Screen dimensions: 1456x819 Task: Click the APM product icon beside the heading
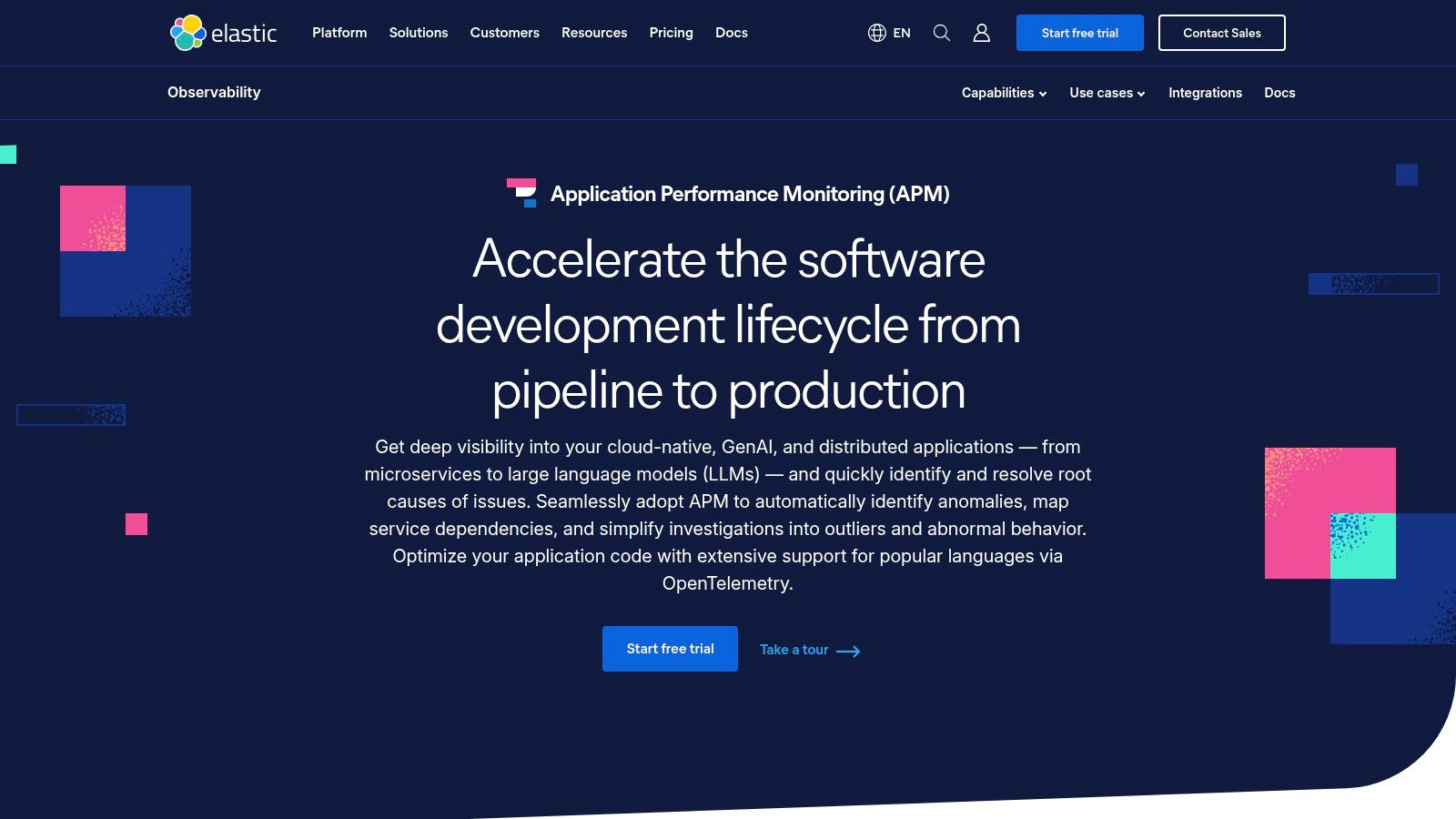click(523, 193)
